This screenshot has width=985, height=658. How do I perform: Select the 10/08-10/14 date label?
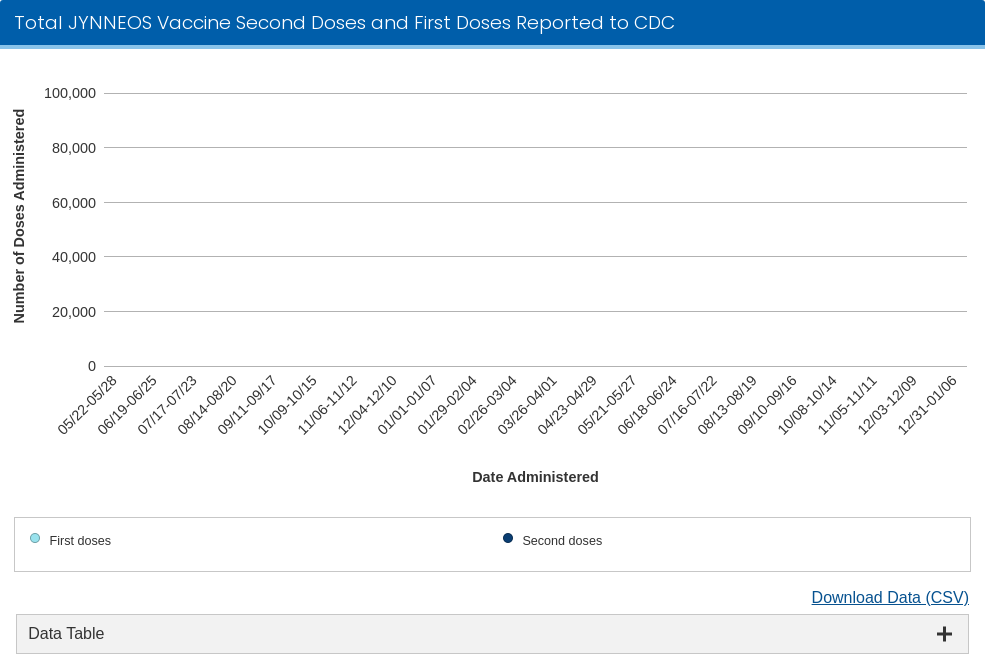tap(808, 405)
